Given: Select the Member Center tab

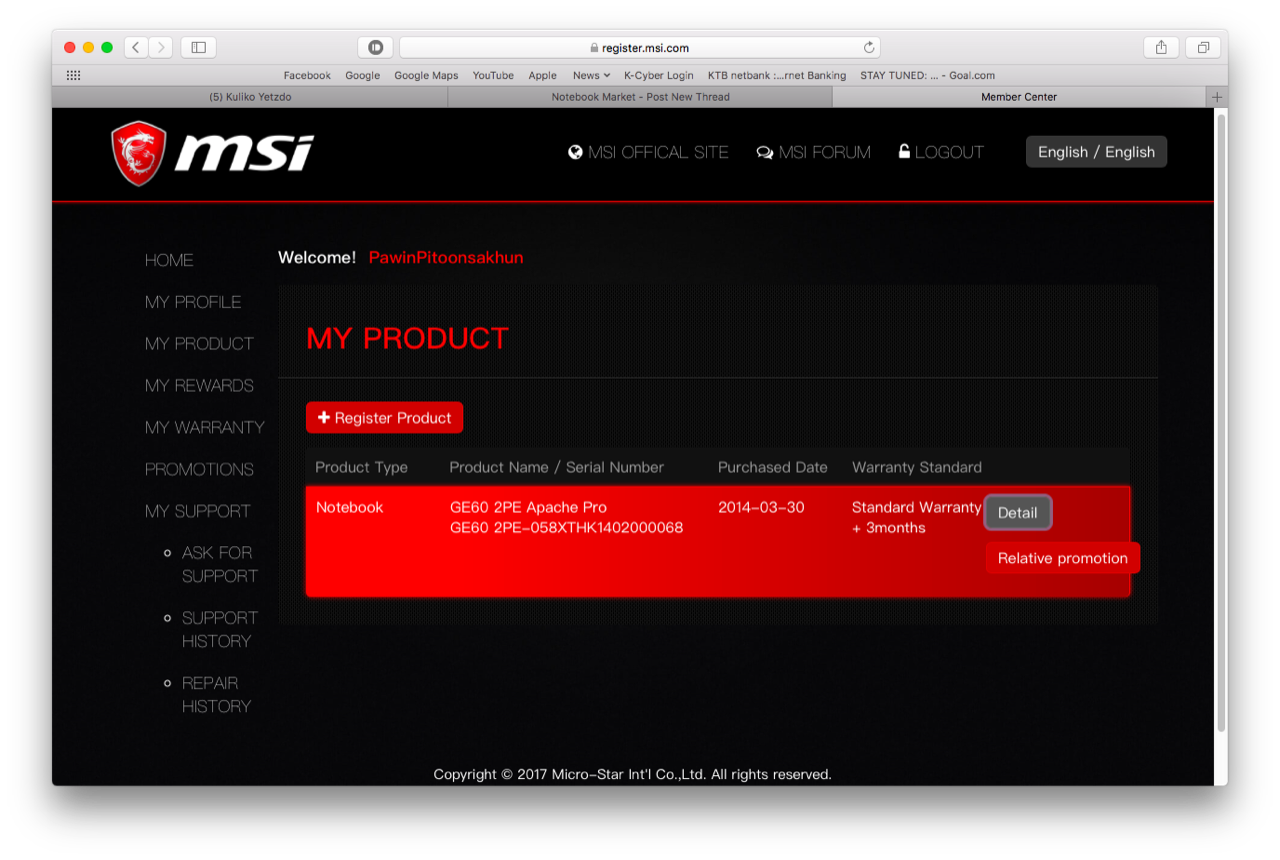Looking at the screenshot, I should 1019,97.
